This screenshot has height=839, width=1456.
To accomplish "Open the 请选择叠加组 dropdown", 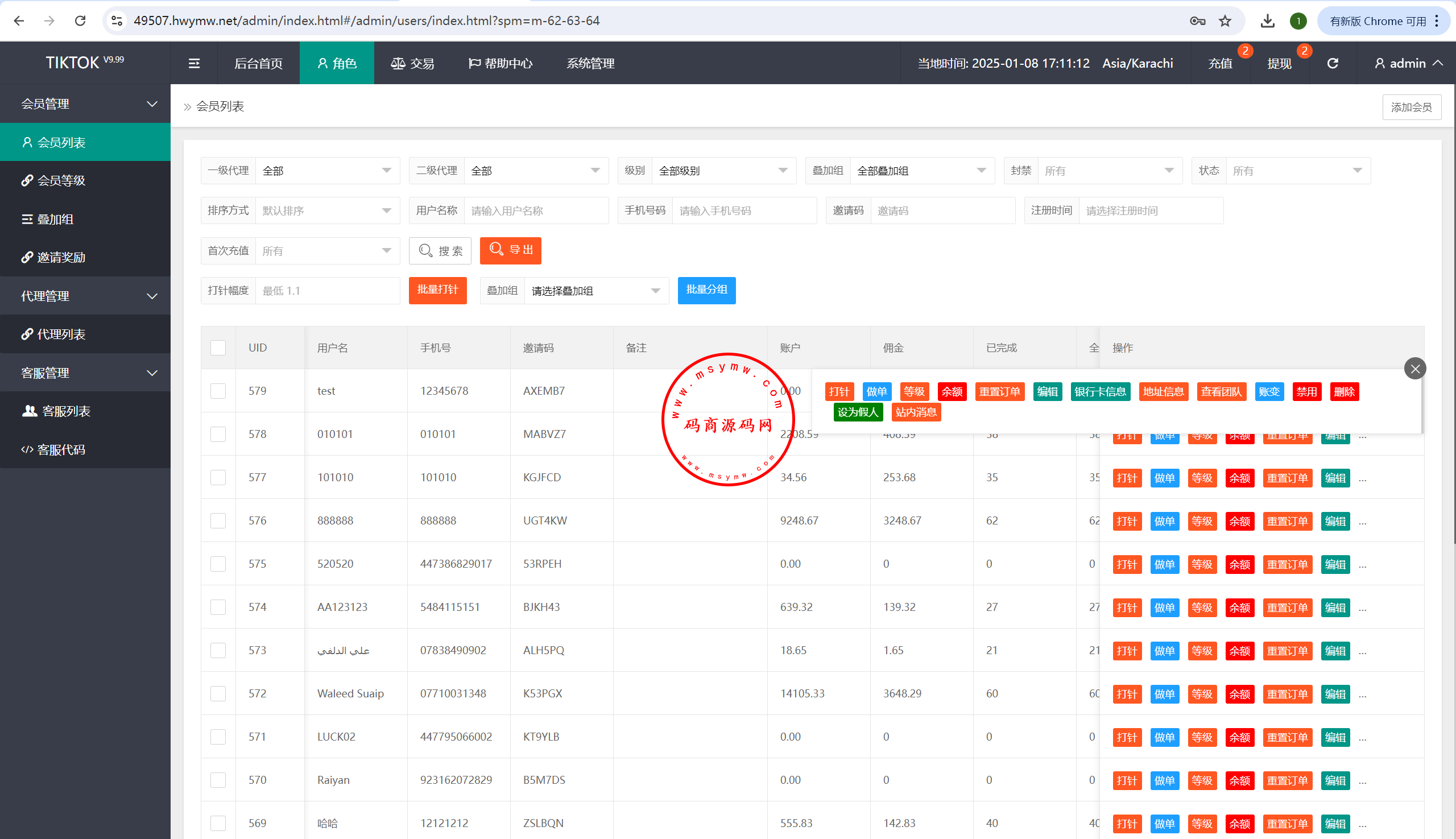I will [x=597, y=291].
